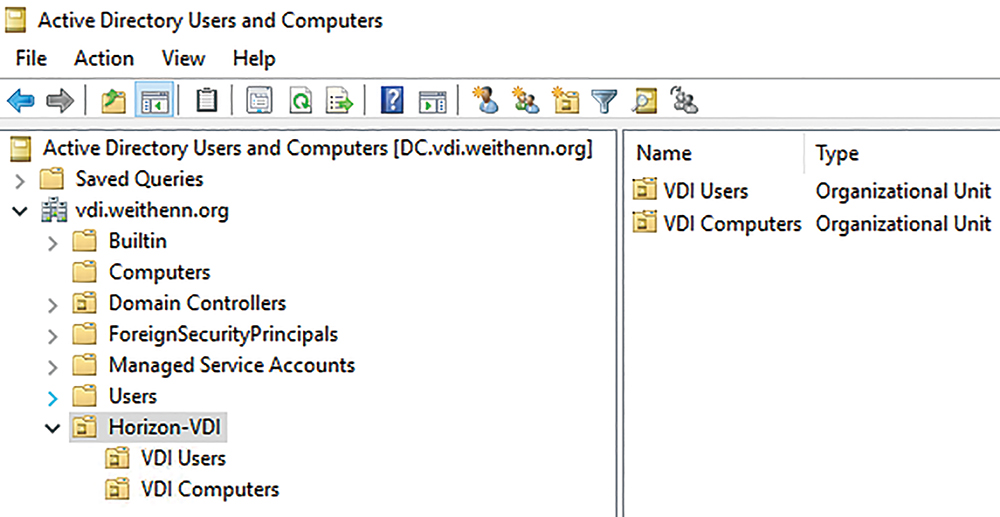Go up one level folder icon

point(114,101)
